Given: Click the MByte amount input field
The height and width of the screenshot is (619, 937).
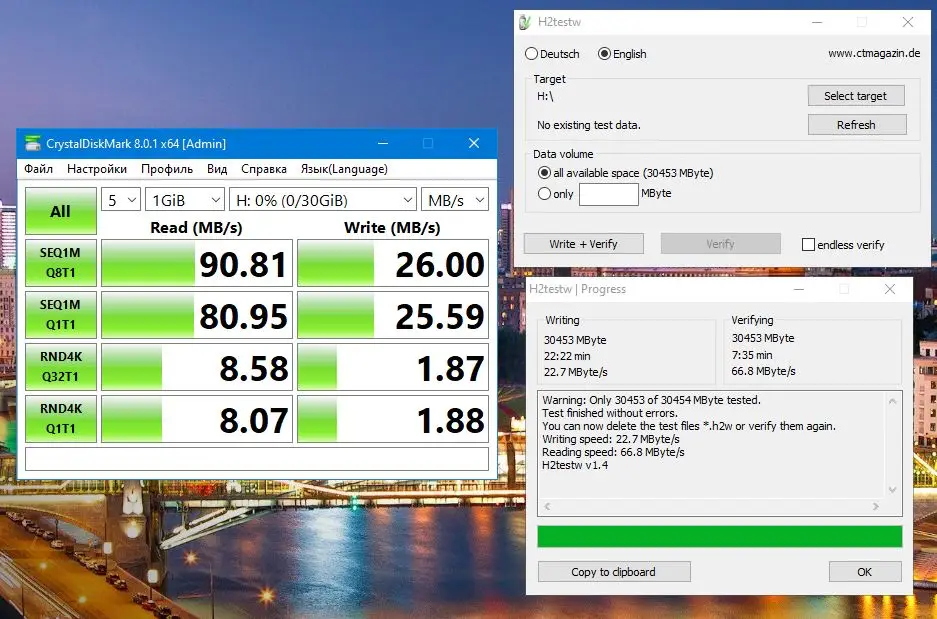Looking at the screenshot, I should (x=608, y=194).
